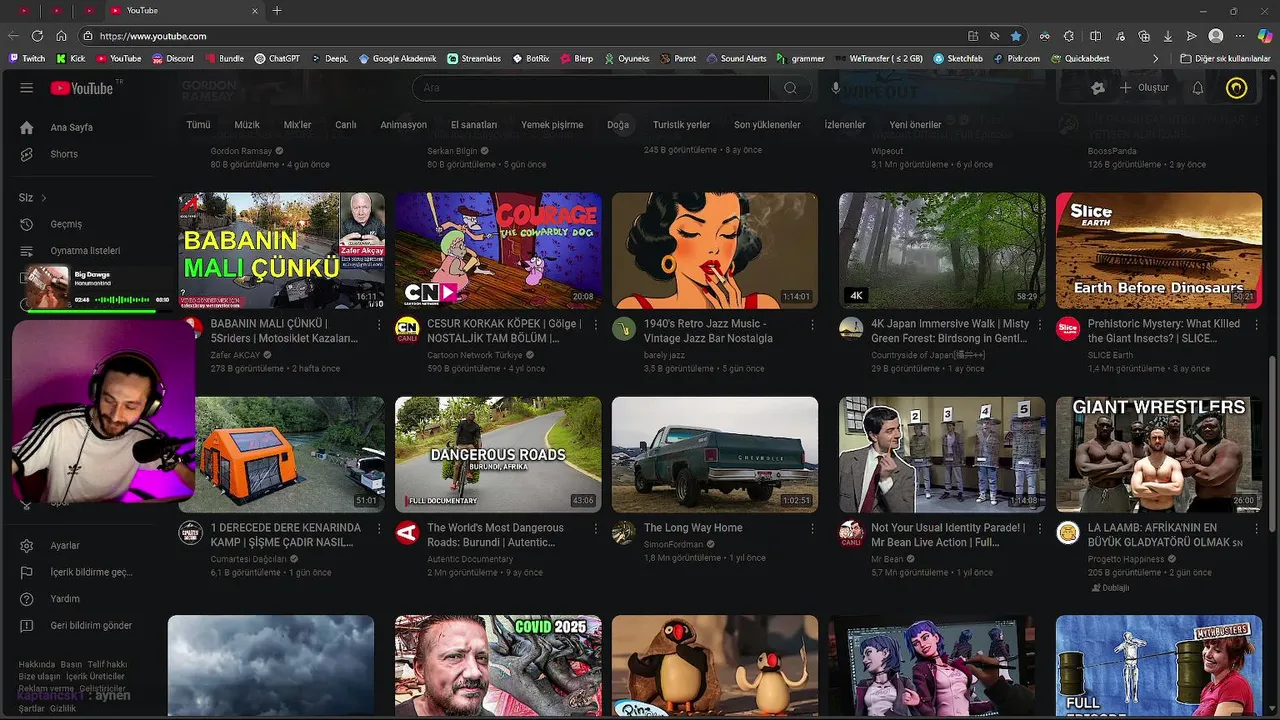Viewport: 1280px width, 720px height.
Task: Open the account avatar menu
Action: coord(1237,88)
